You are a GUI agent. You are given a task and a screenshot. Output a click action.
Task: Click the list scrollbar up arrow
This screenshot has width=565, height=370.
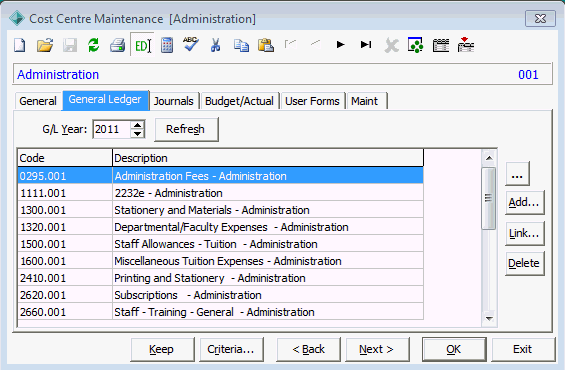(x=489, y=158)
